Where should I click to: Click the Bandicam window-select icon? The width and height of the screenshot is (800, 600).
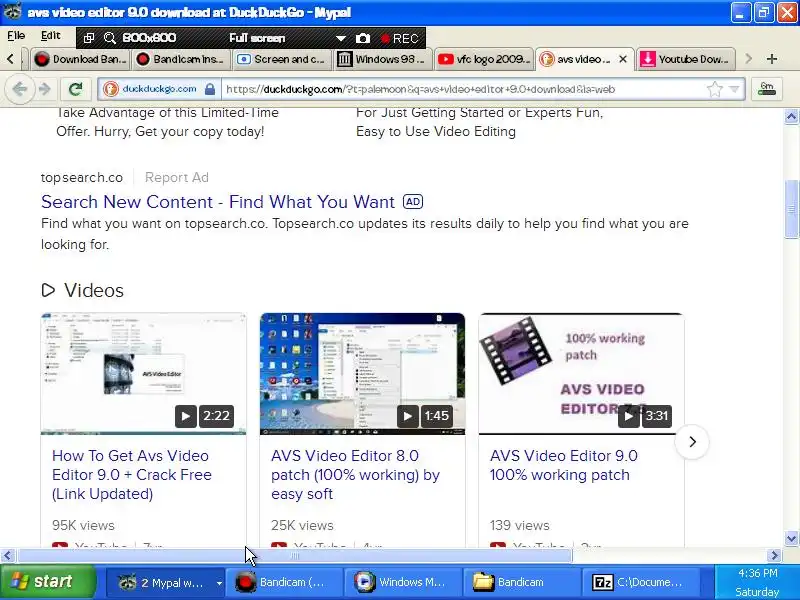coord(89,38)
